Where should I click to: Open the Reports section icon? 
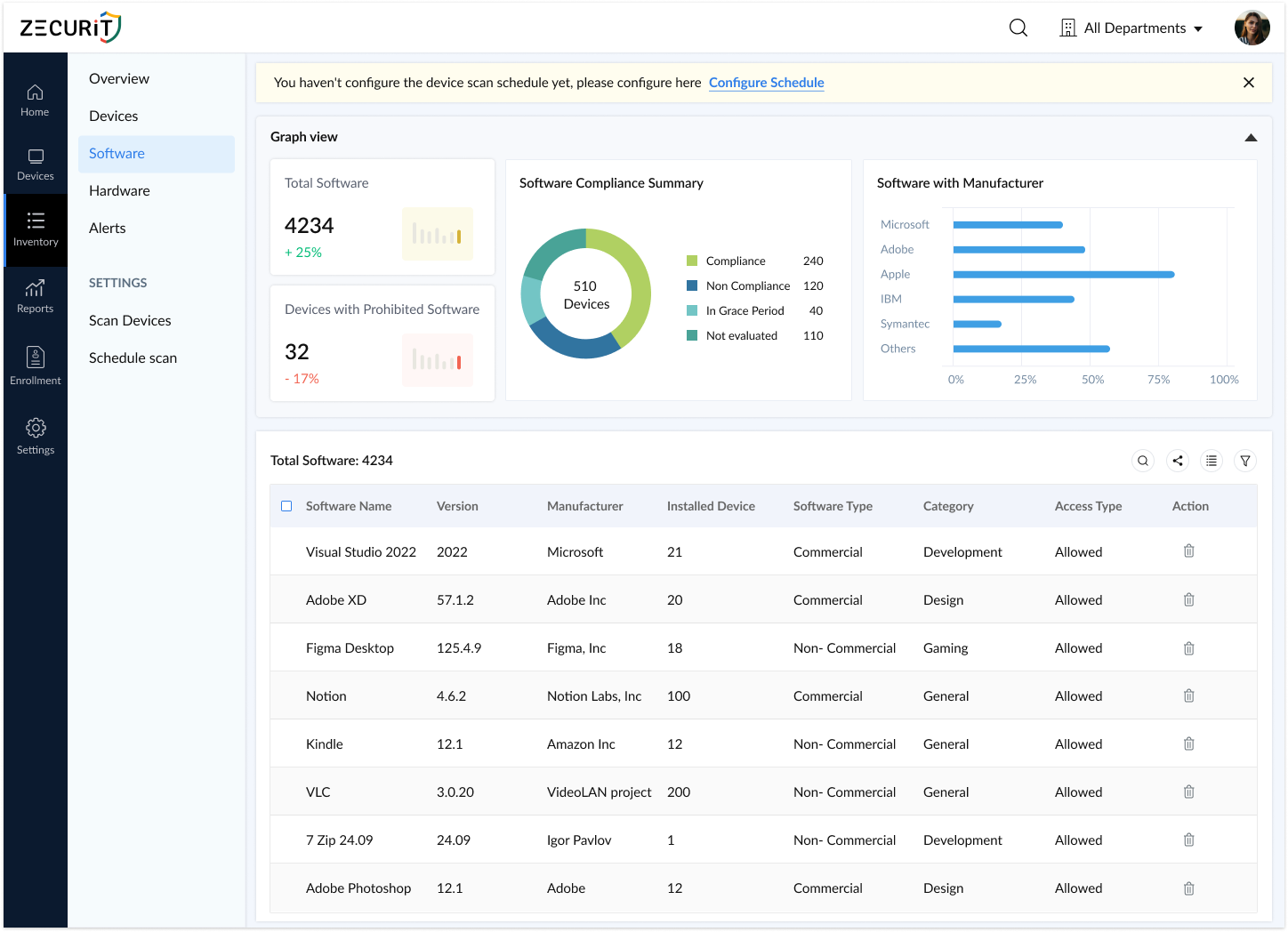tap(35, 296)
